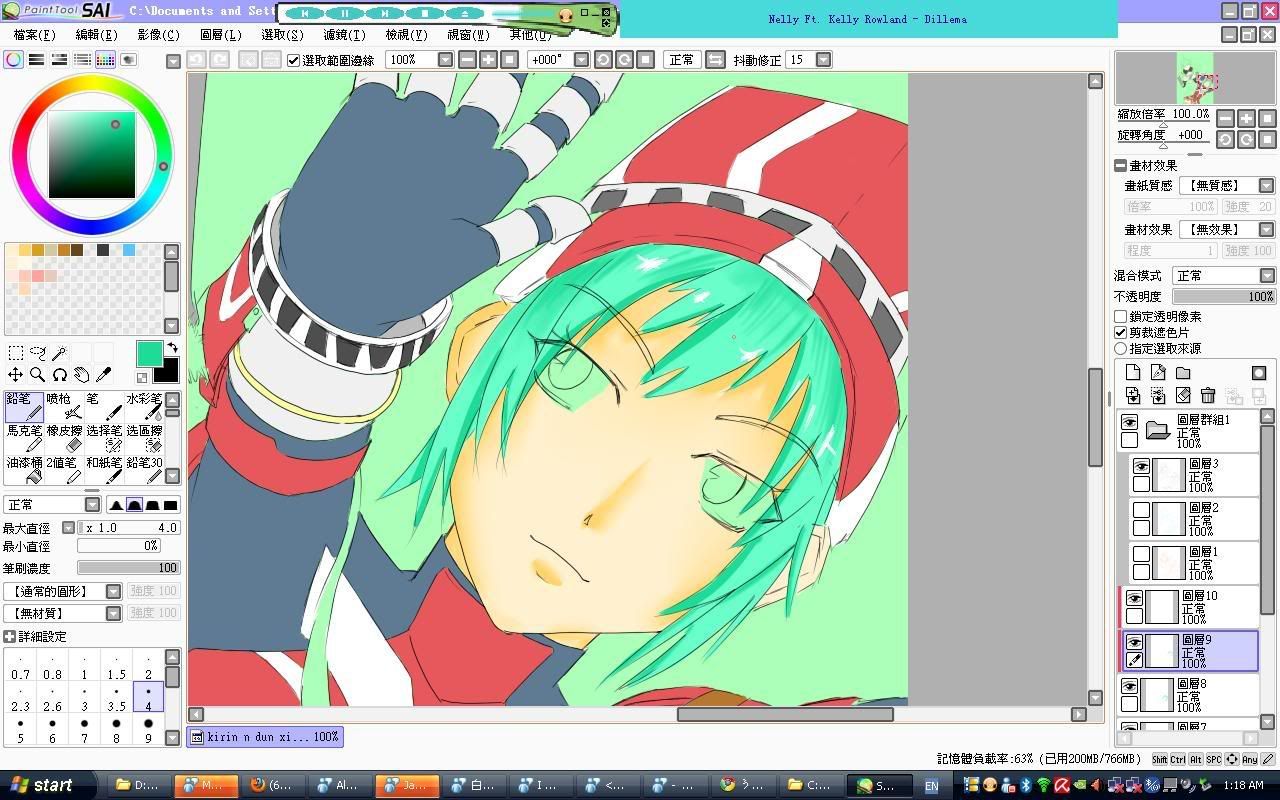This screenshot has width=1280, height=800.
Task: Create a new normal layer
Action: (x=1133, y=373)
